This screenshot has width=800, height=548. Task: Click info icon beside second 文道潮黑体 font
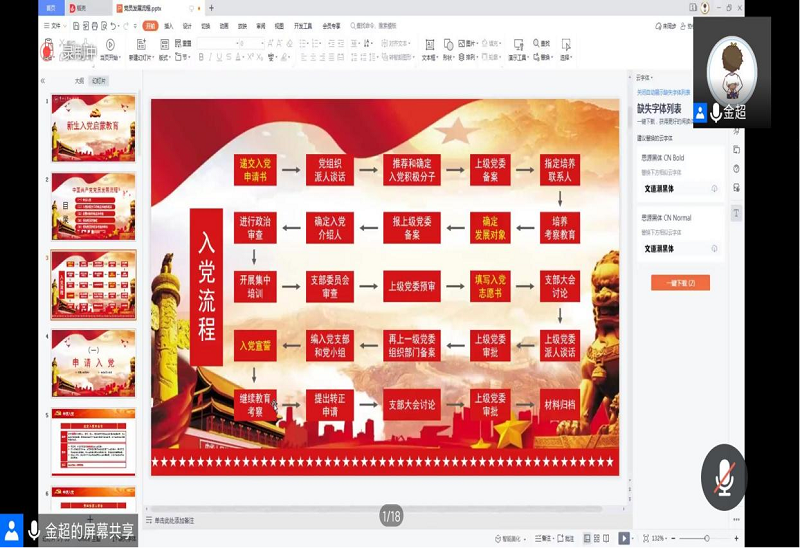click(x=714, y=248)
